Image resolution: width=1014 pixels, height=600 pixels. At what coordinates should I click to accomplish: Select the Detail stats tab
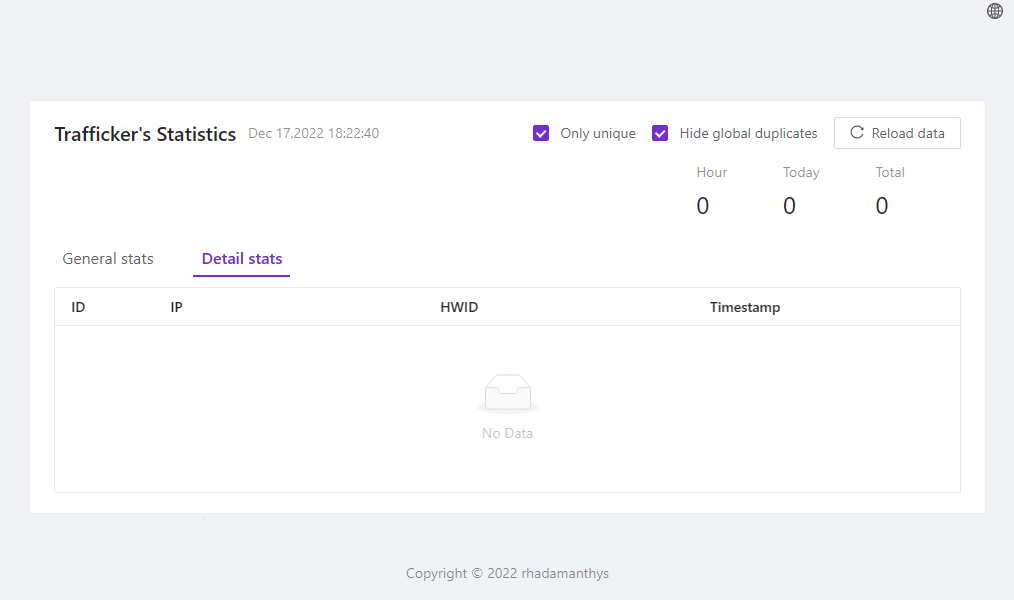(242, 259)
